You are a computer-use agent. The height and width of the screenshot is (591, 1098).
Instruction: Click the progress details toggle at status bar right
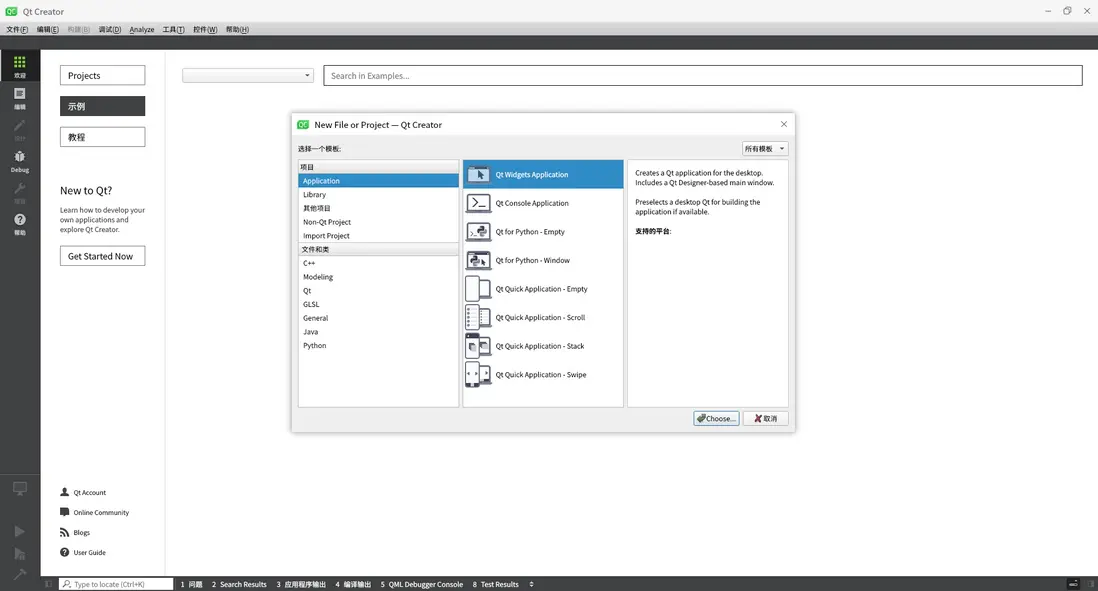(1073, 584)
